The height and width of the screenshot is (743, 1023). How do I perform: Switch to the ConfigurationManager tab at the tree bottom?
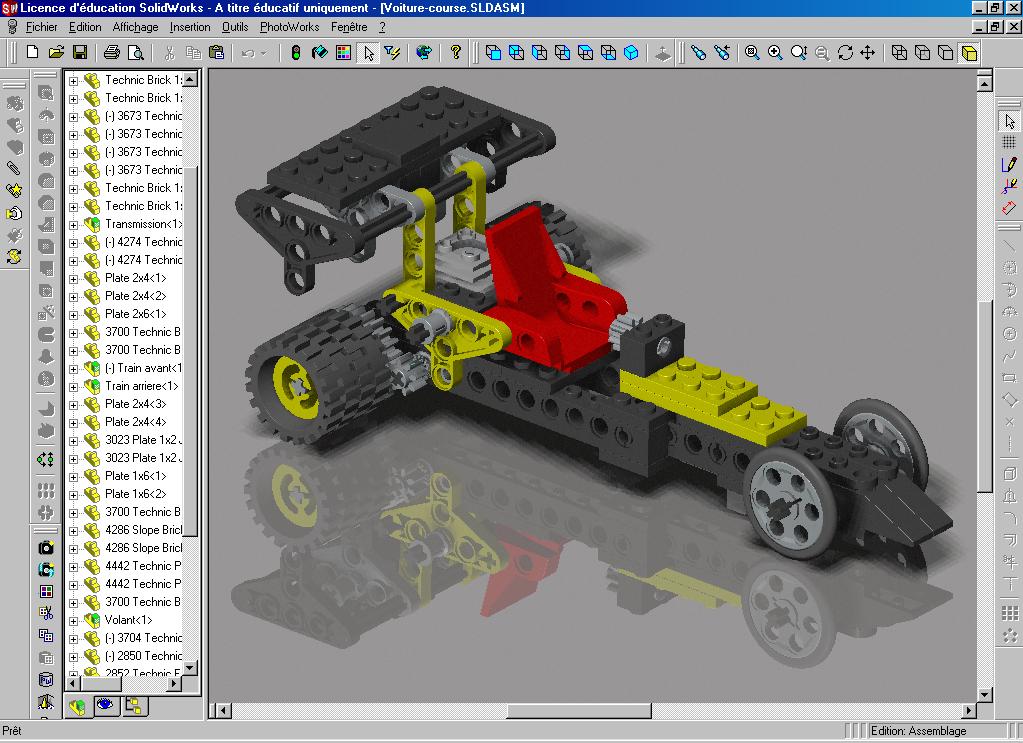[134, 705]
